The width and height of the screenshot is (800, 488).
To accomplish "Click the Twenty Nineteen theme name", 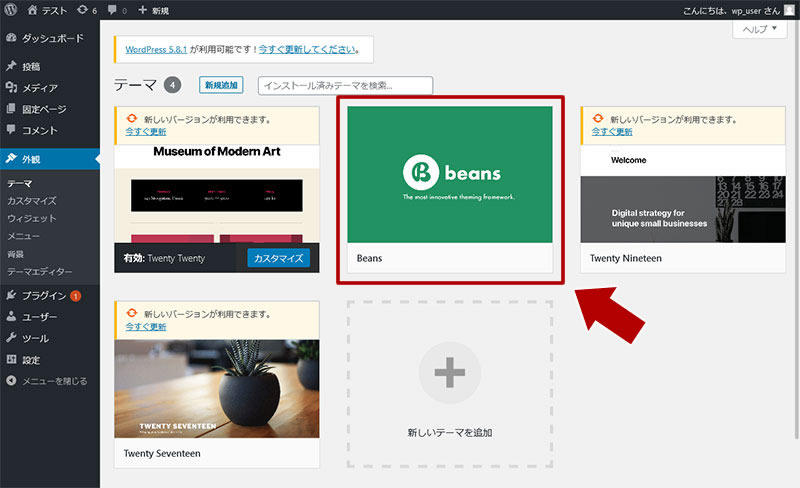I will [x=626, y=258].
